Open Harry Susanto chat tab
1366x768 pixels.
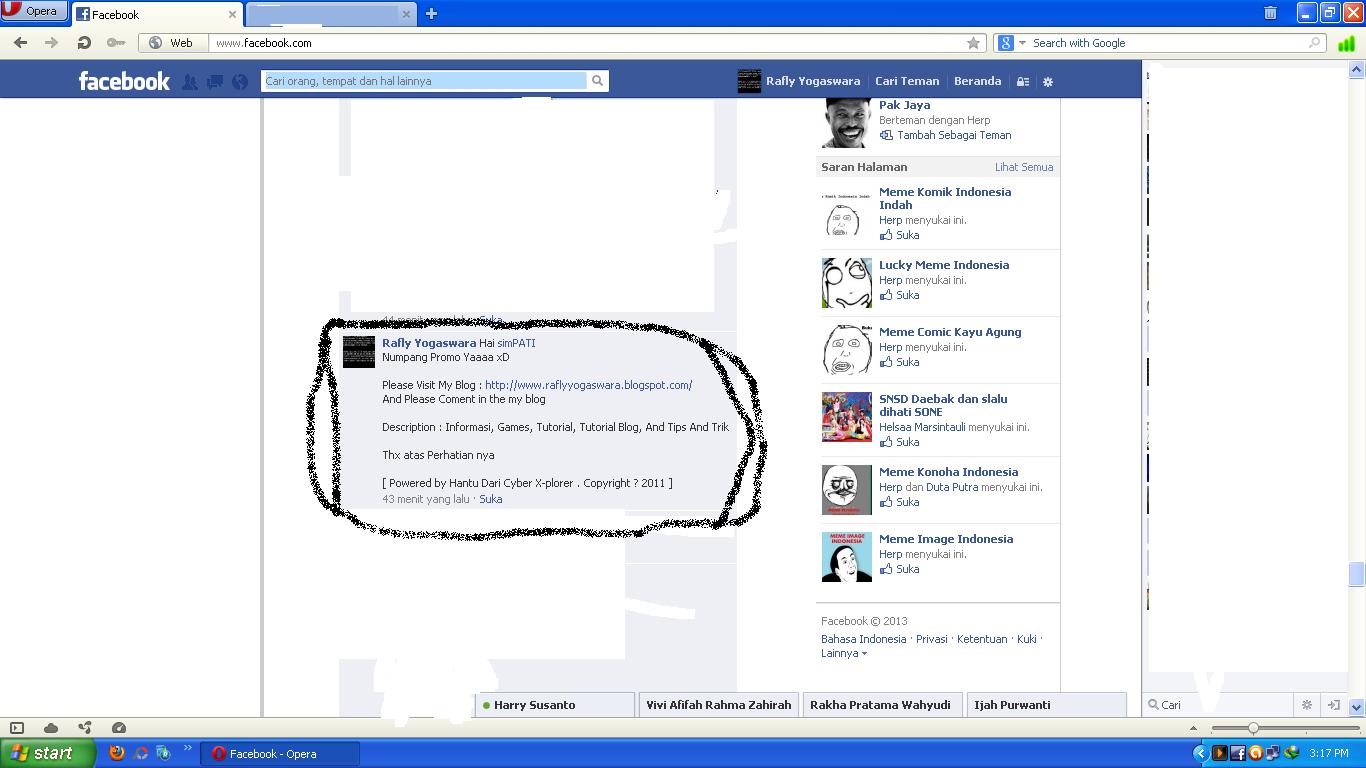(x=555, y=705)
